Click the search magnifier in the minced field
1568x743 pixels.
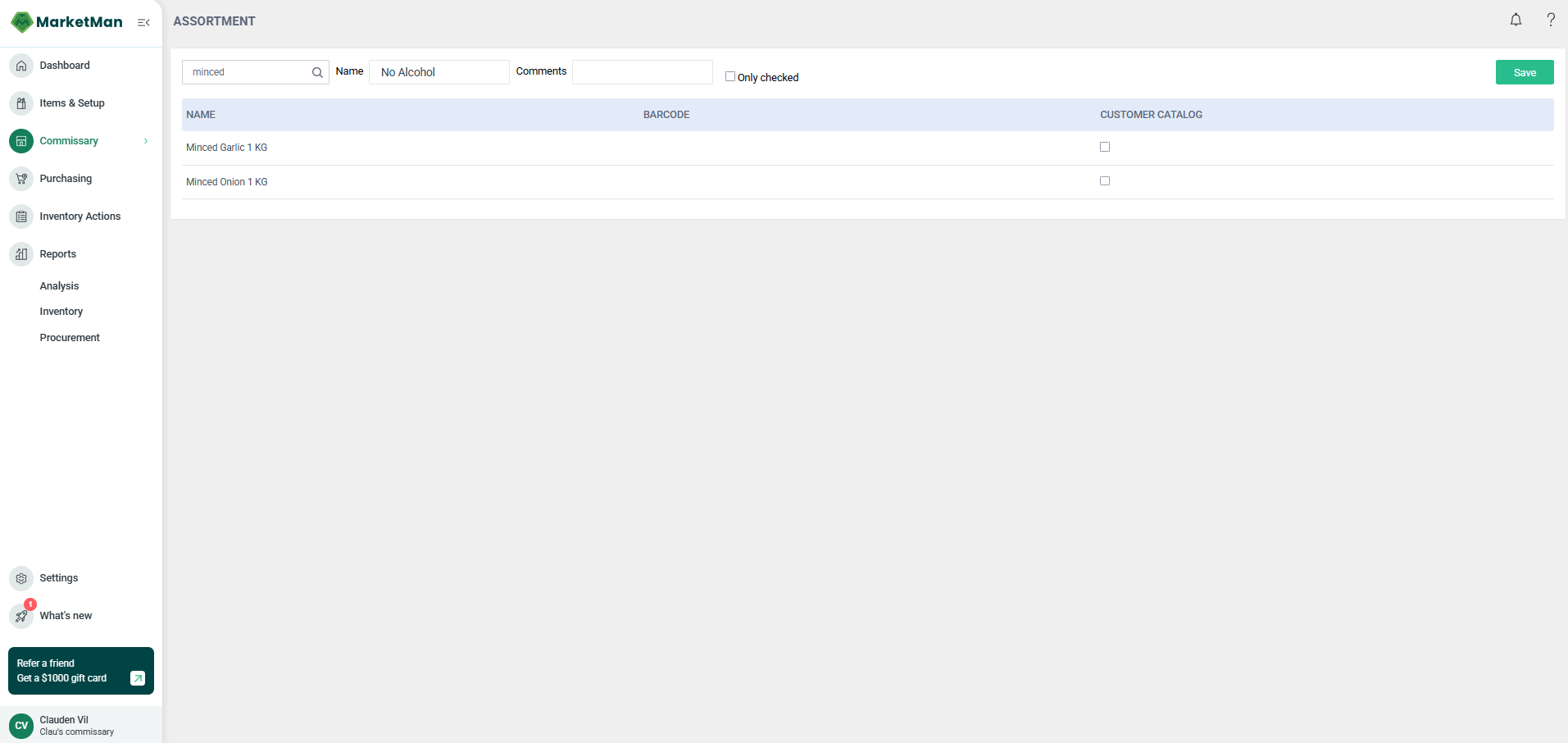pos(316,72)
